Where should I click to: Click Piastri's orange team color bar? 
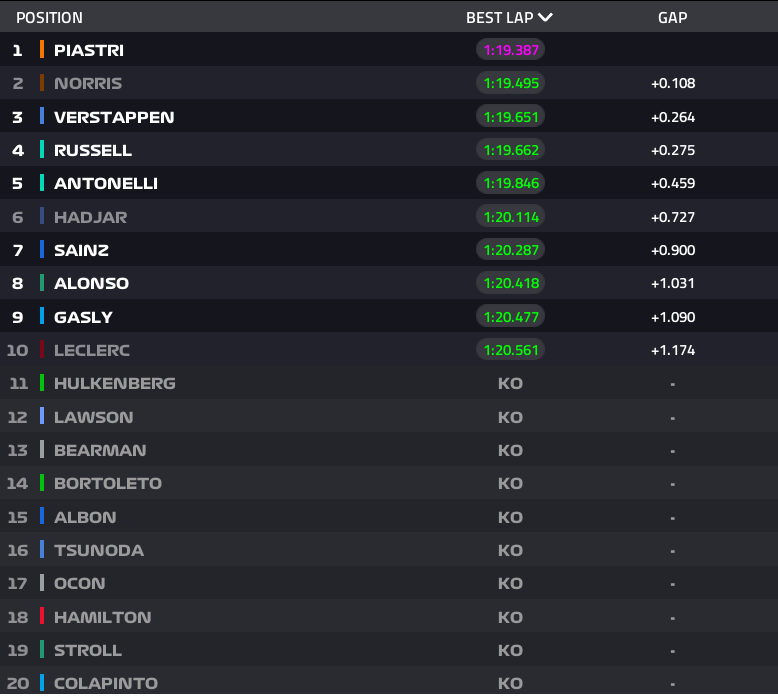[42, 49]
